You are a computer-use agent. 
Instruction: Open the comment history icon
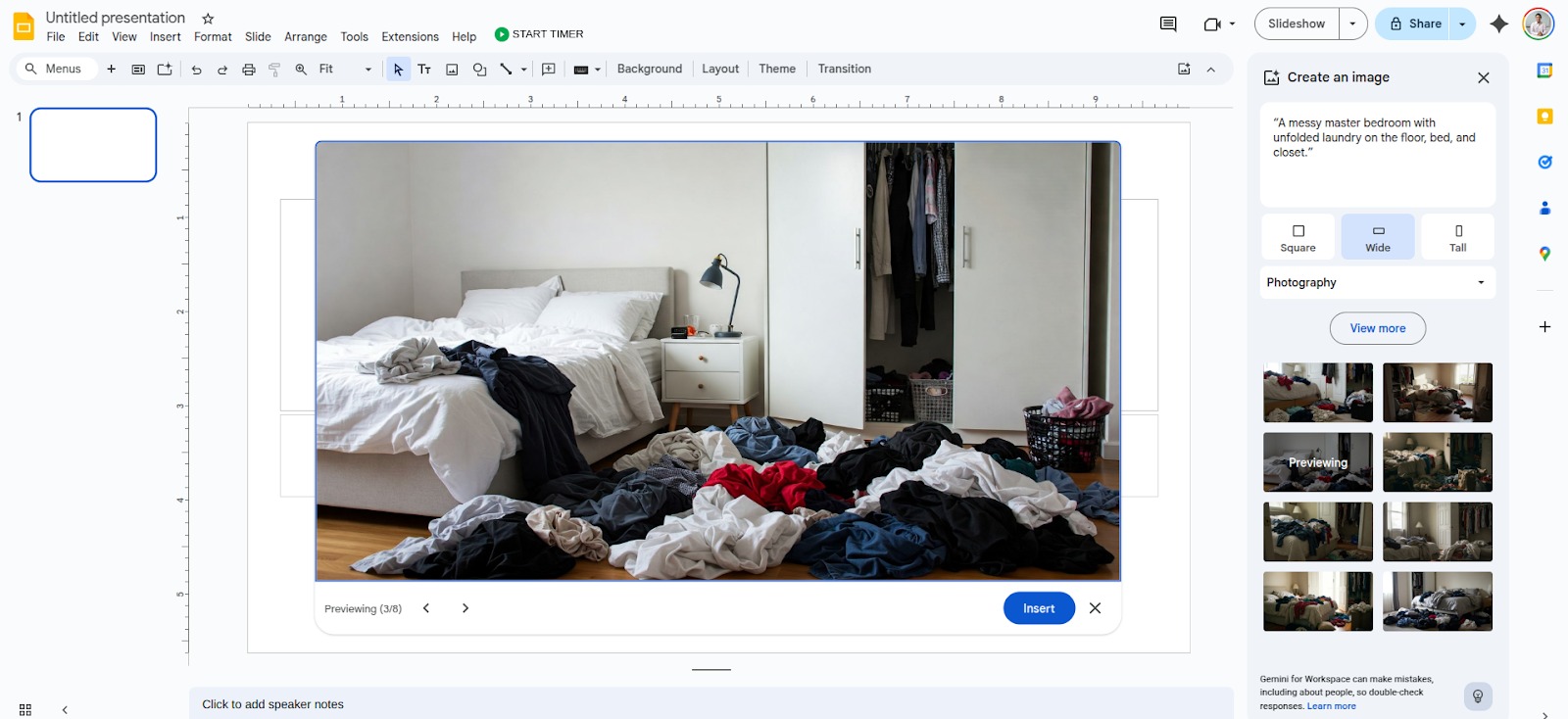pos(1168,24)
